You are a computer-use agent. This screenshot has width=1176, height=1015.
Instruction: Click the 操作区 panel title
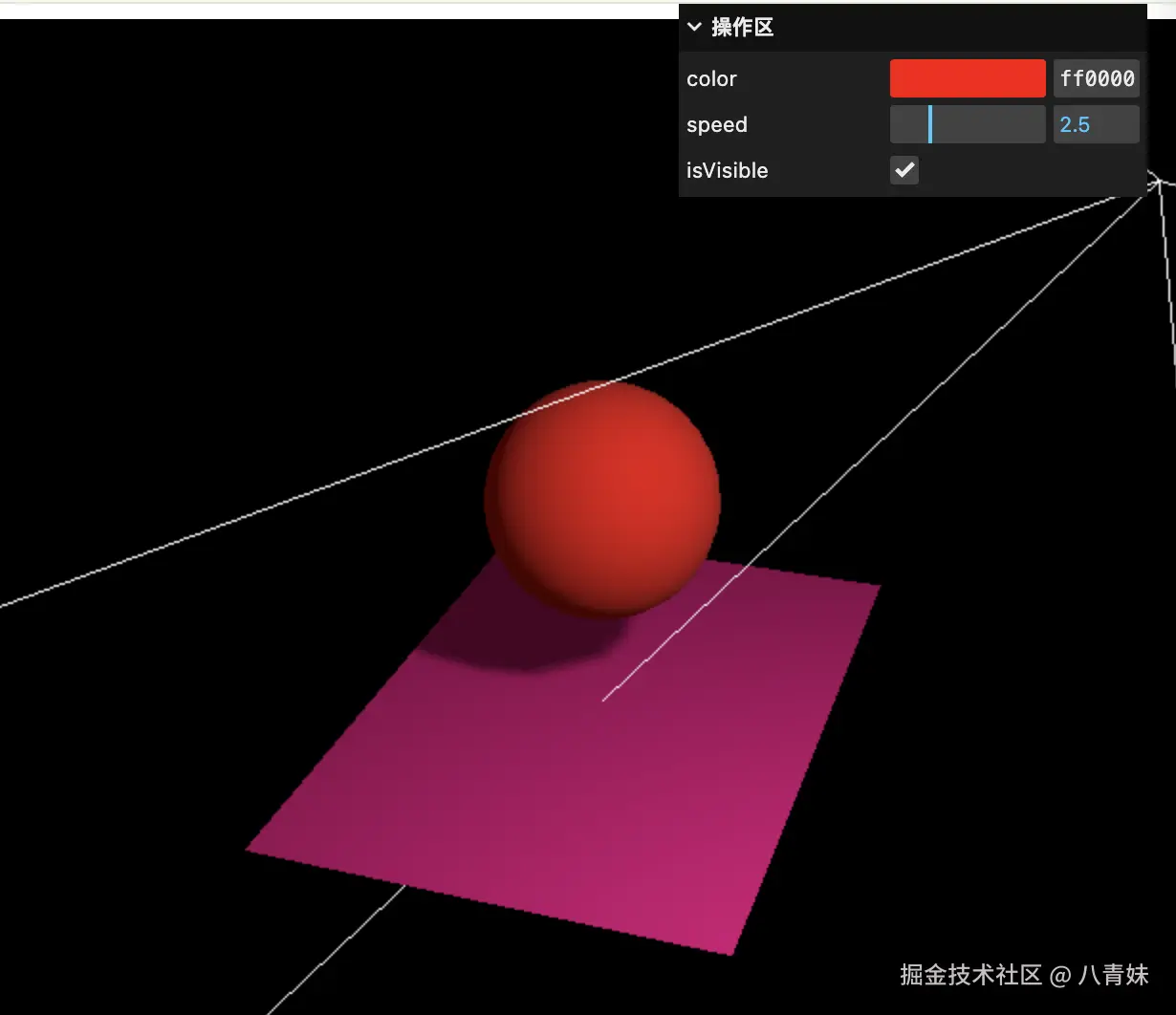point(742,28)
